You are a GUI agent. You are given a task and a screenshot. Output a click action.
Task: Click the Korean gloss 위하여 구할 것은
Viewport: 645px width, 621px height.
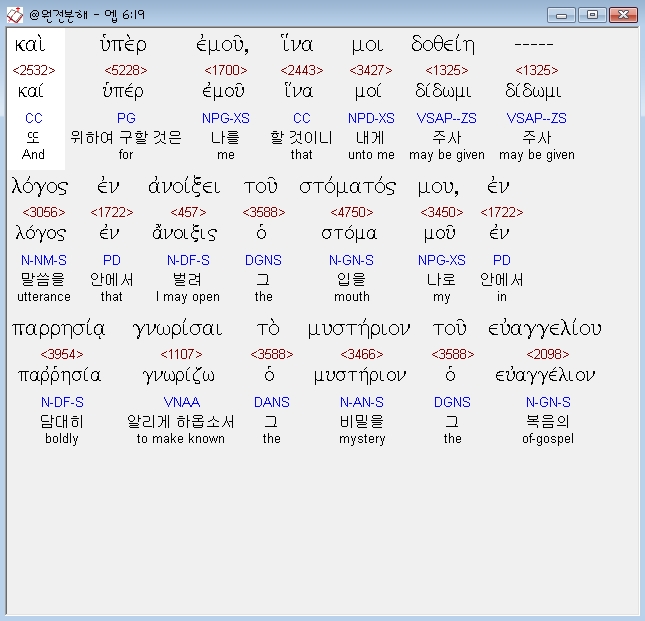[126, 137]
